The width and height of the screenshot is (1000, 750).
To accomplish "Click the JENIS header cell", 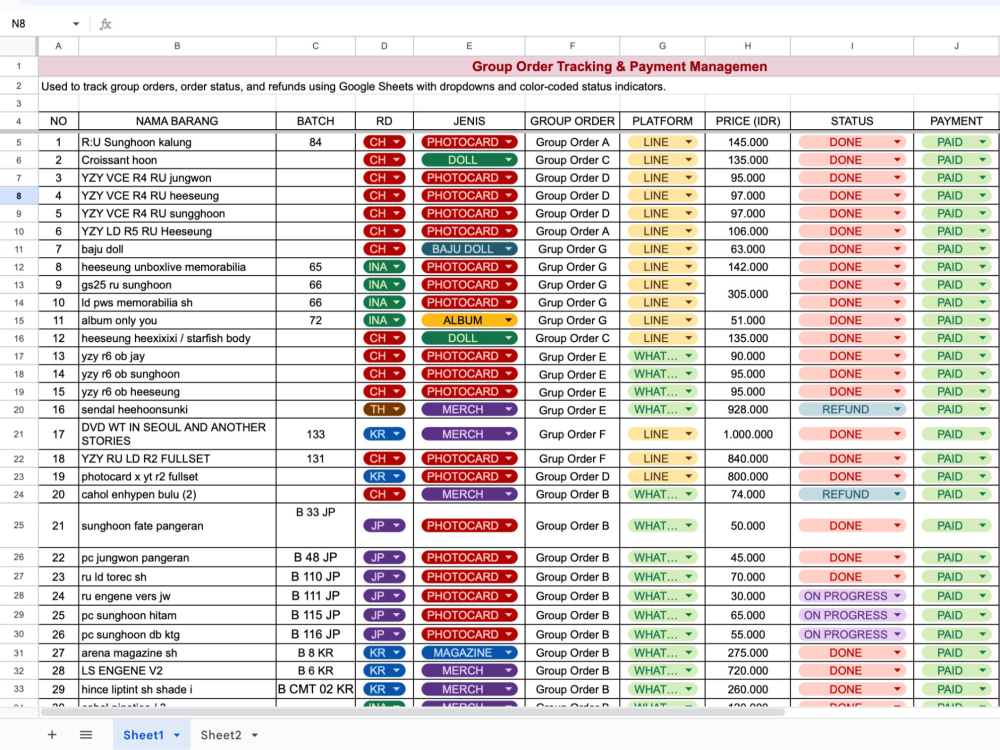I will click(469, 121).
